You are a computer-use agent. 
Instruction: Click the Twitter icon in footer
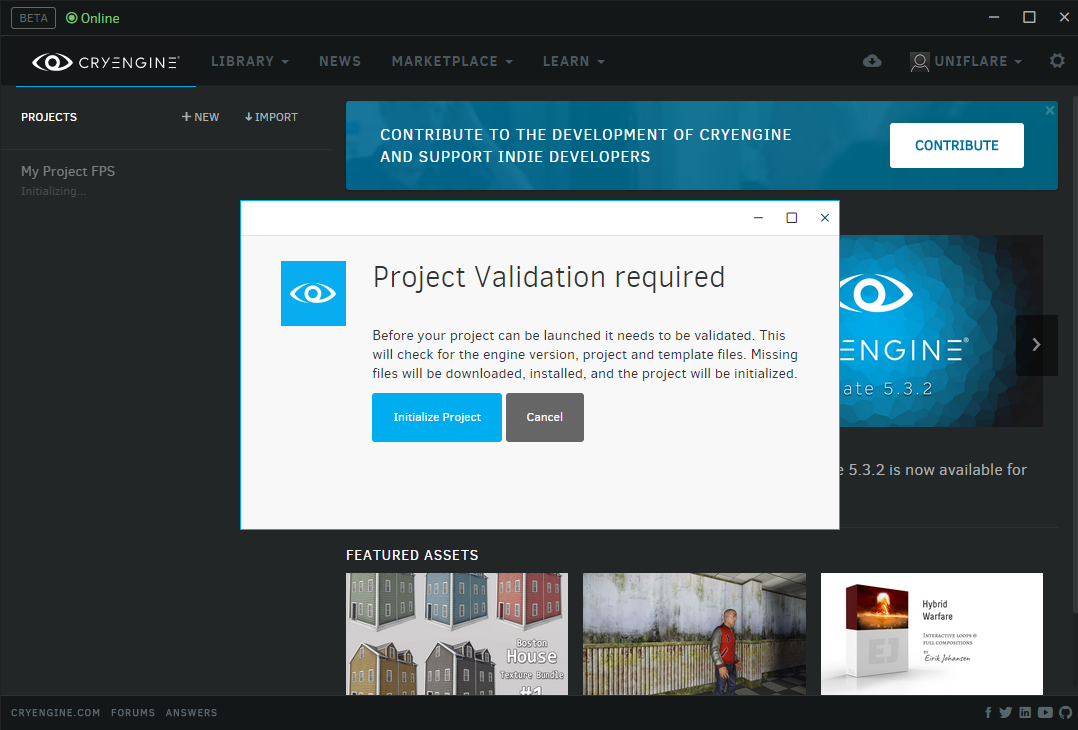1005,713
